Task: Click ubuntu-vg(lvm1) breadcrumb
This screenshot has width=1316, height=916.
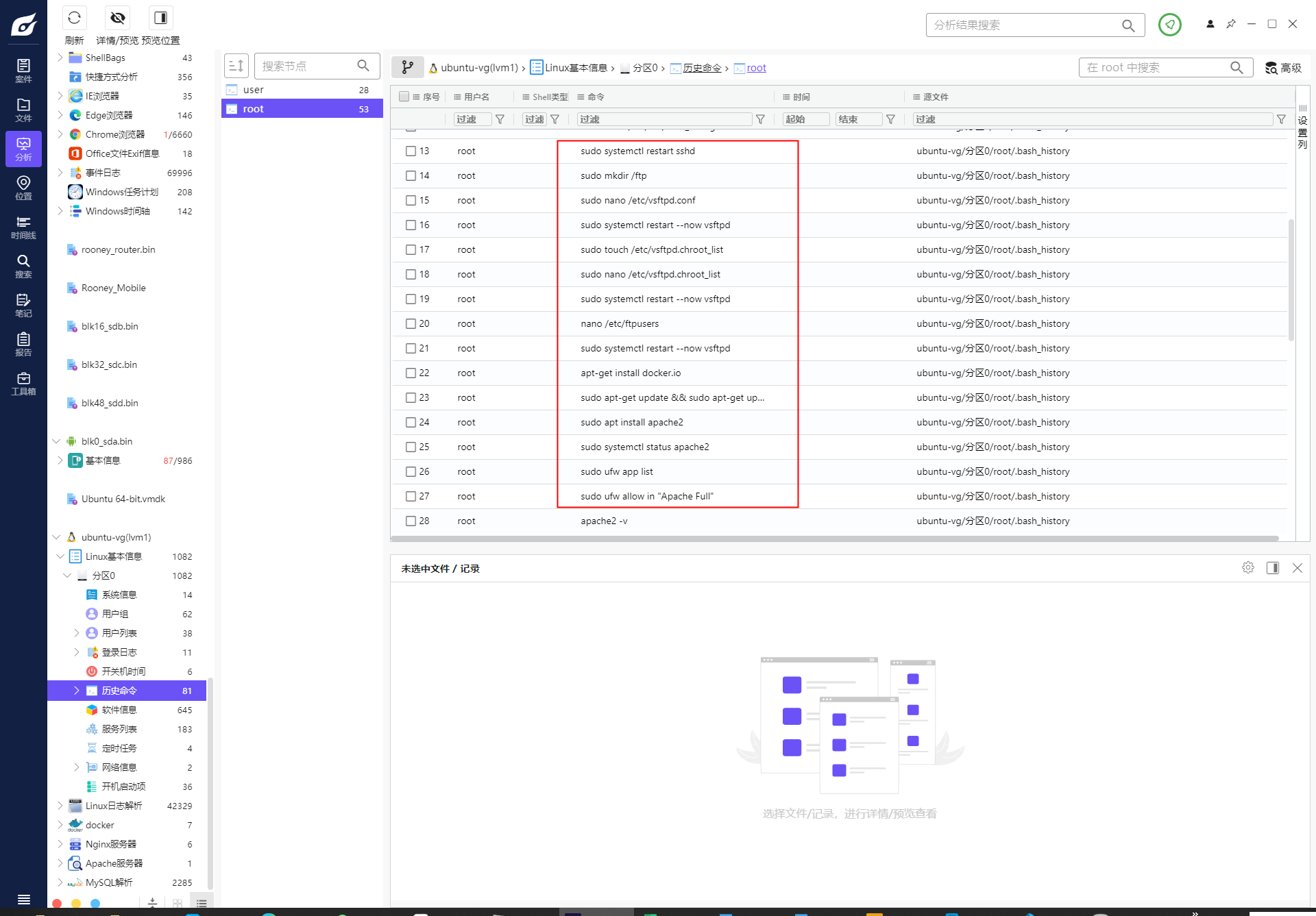Action: point(479,68)
